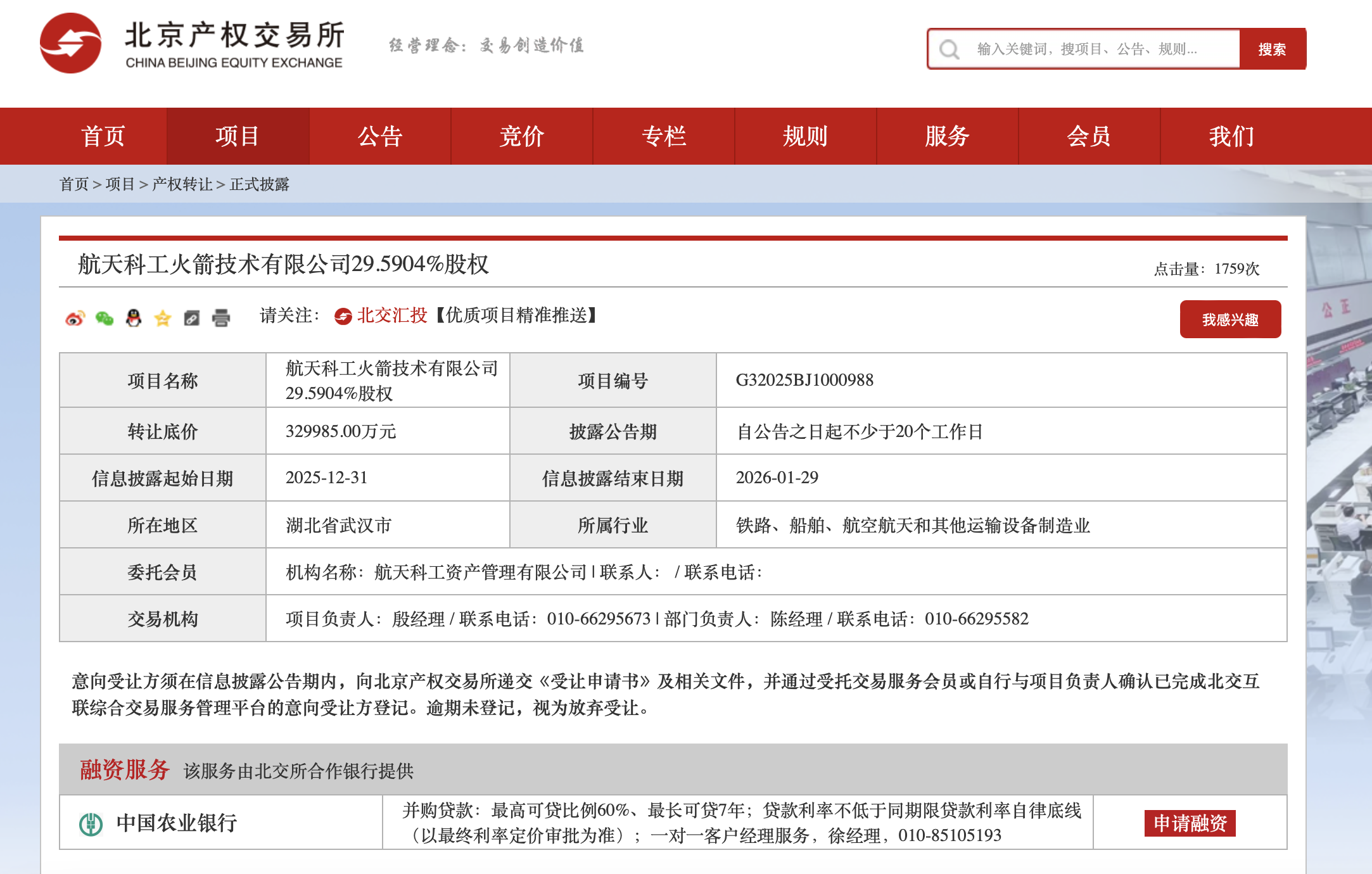The image size is (1372, 874).
Task: Open the 北交汇投 link
Action: (x=391, y=315)
